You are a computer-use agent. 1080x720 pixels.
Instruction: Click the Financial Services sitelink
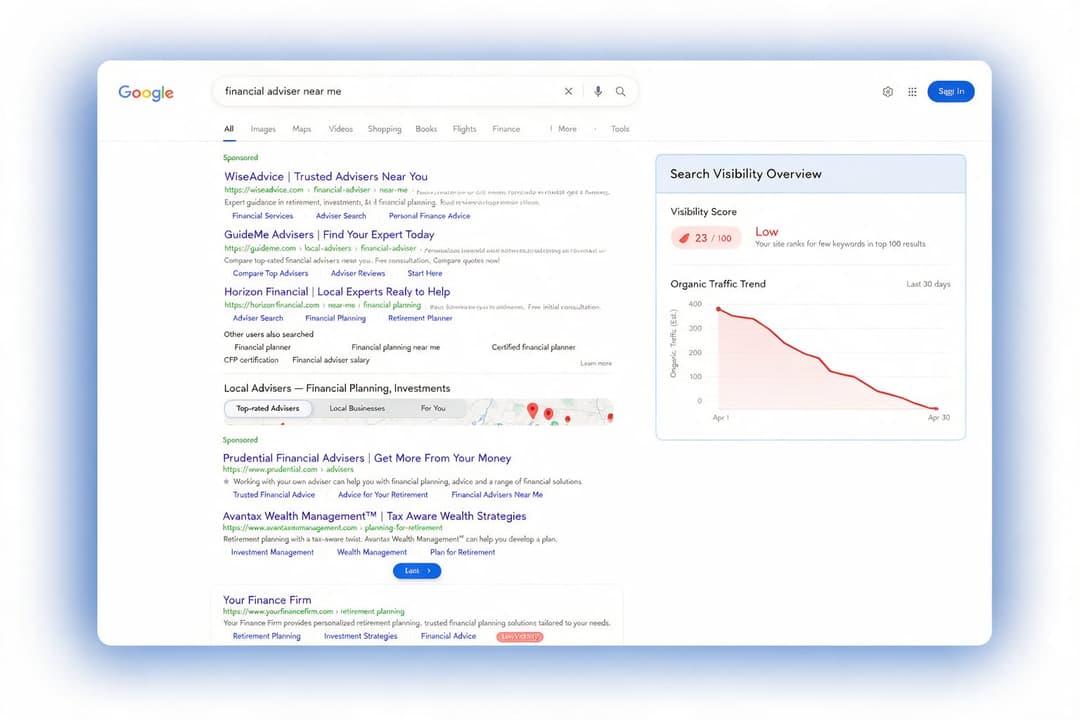point(262,216)
